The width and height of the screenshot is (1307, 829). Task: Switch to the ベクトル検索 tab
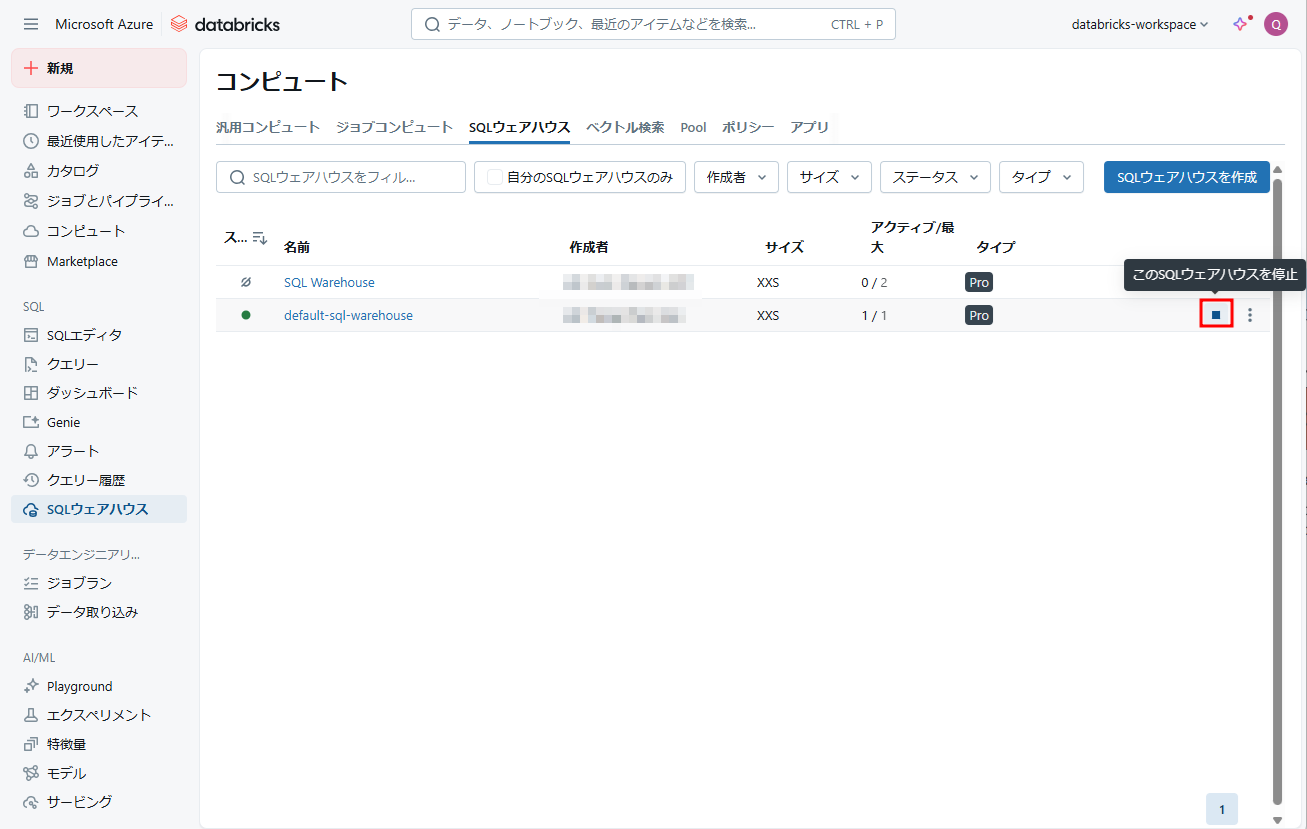click(x=625, y=127)
